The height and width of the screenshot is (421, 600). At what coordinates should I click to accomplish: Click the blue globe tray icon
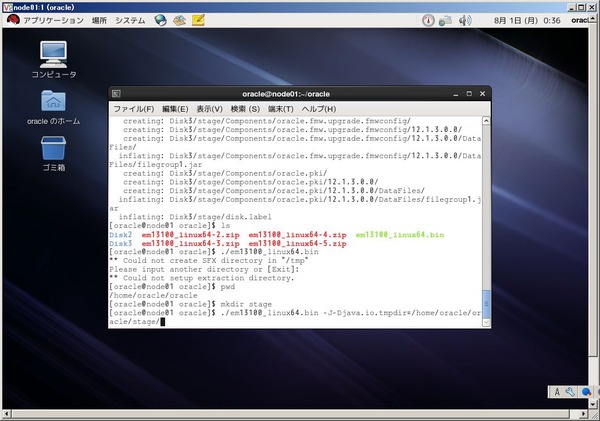click(x=586, y=392)
